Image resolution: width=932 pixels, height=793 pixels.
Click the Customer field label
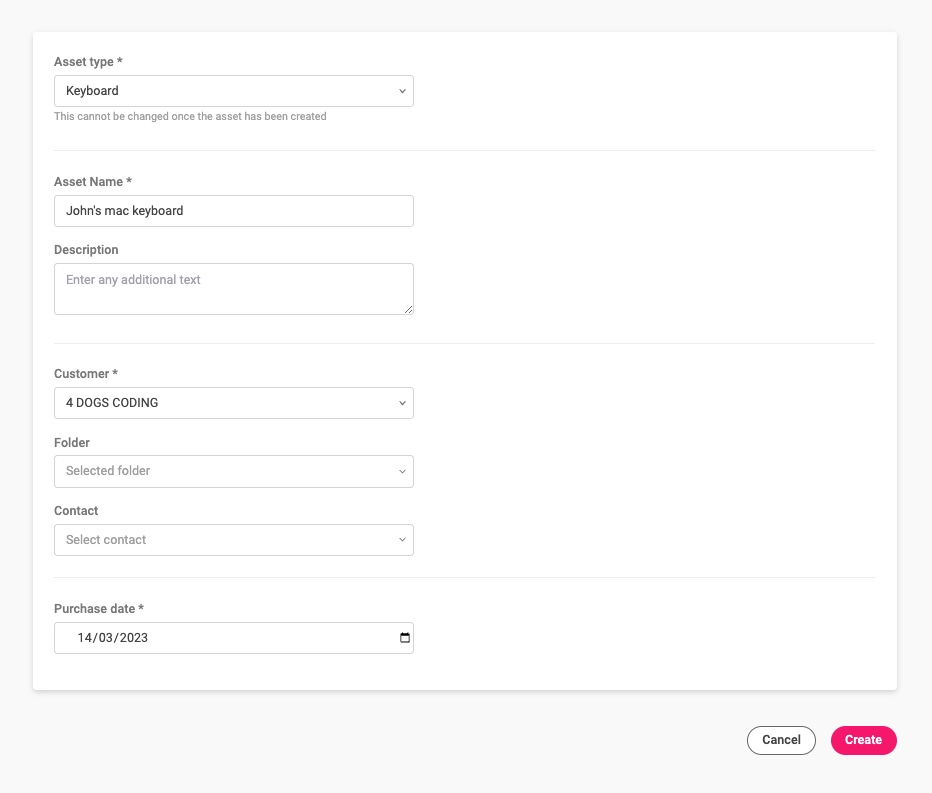[x=86, y=373]
